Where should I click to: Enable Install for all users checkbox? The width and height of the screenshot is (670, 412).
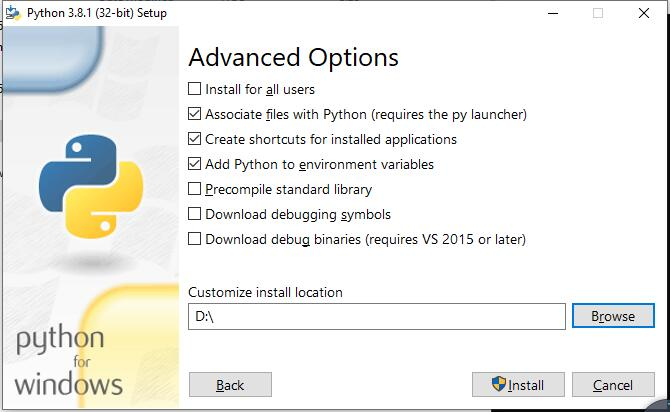pyautogui.click(x=194, y=89)
